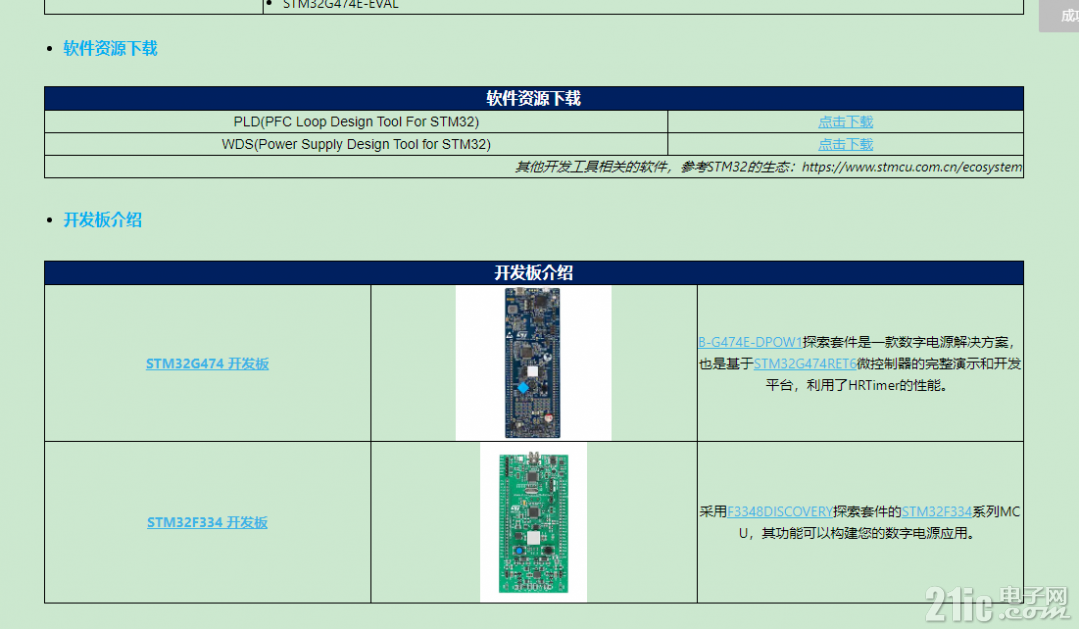Image resolution: width=1079 pixels, height=629 pixels.
Task: View the green STM32F334 board image
Action: coord(533,522)
